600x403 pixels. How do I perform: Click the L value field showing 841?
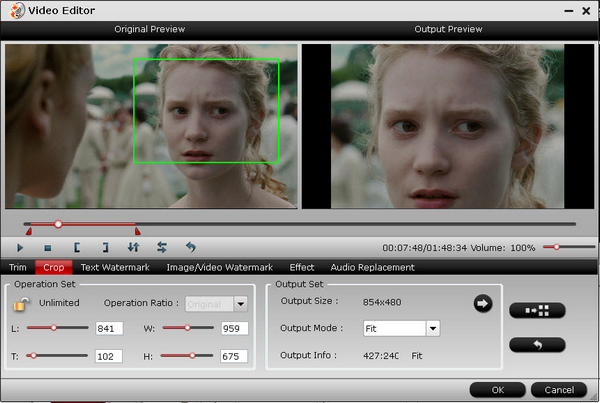point(109,328)
